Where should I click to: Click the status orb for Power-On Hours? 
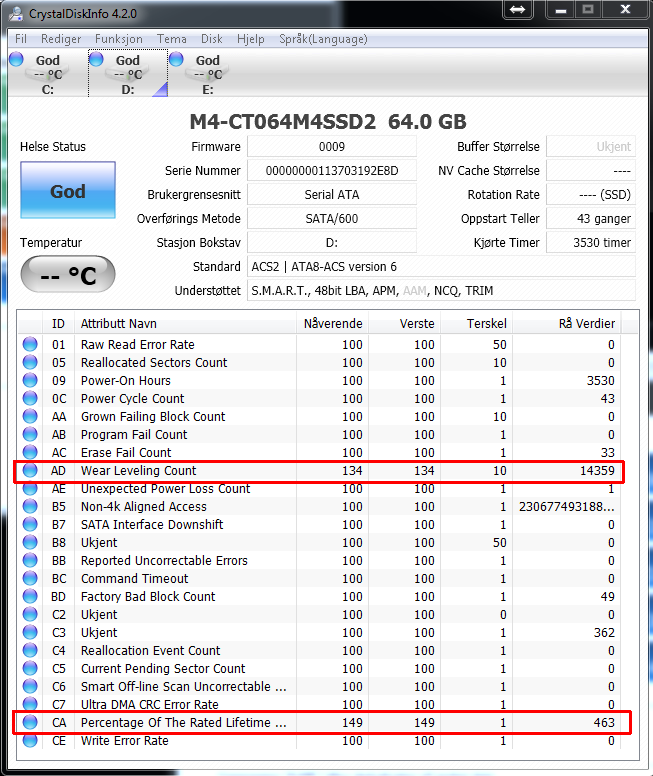[30, 380]
